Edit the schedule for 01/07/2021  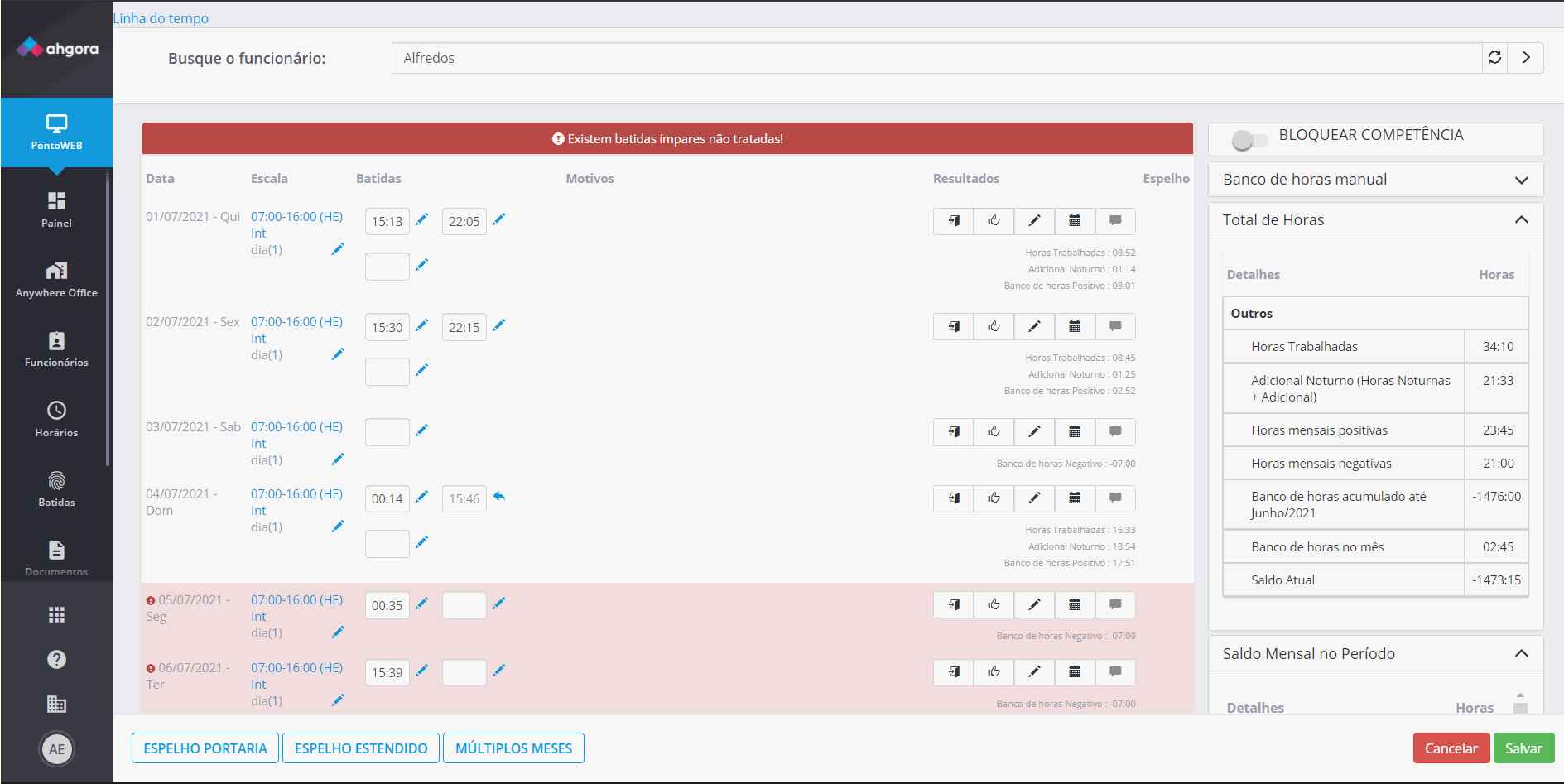pyautogui.click(x=338, y=249)
